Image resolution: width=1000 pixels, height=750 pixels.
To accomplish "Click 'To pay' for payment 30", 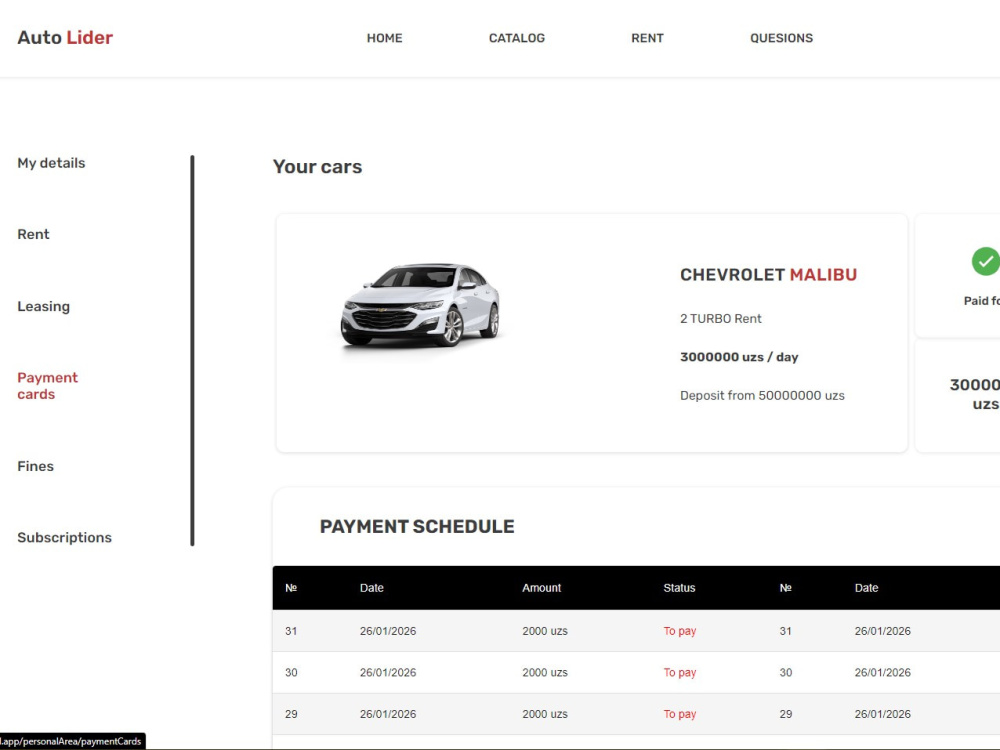I will coord(680,673).
